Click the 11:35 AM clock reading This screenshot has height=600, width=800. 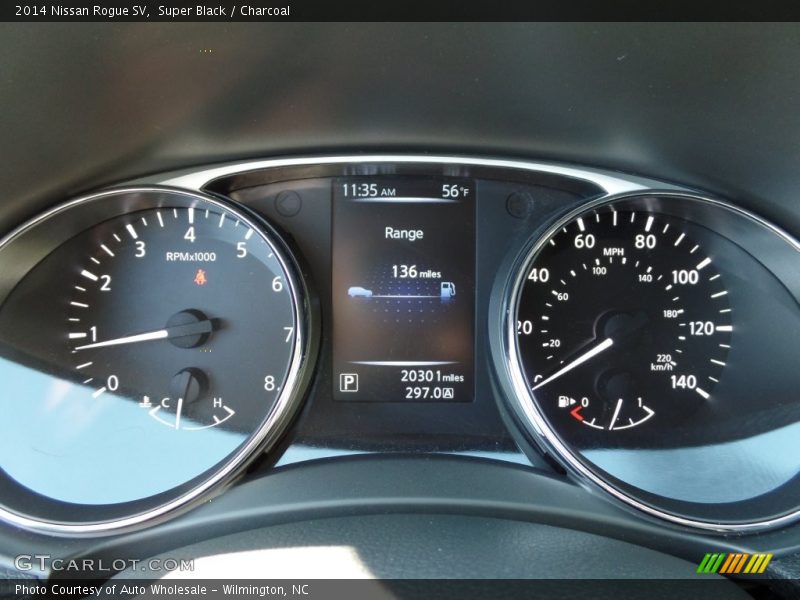coord(368,191)
